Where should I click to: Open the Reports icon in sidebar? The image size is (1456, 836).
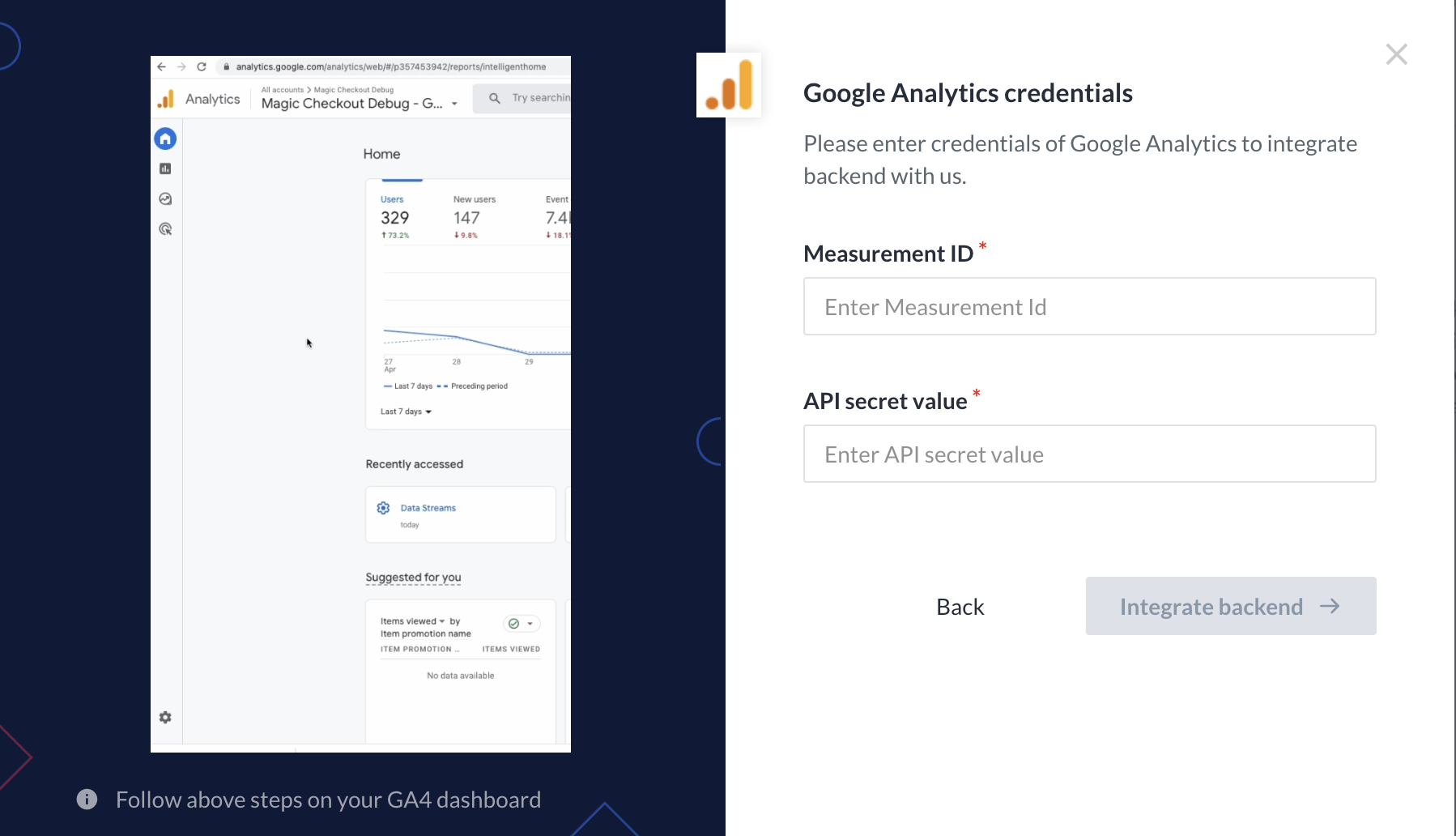[165, 168]
